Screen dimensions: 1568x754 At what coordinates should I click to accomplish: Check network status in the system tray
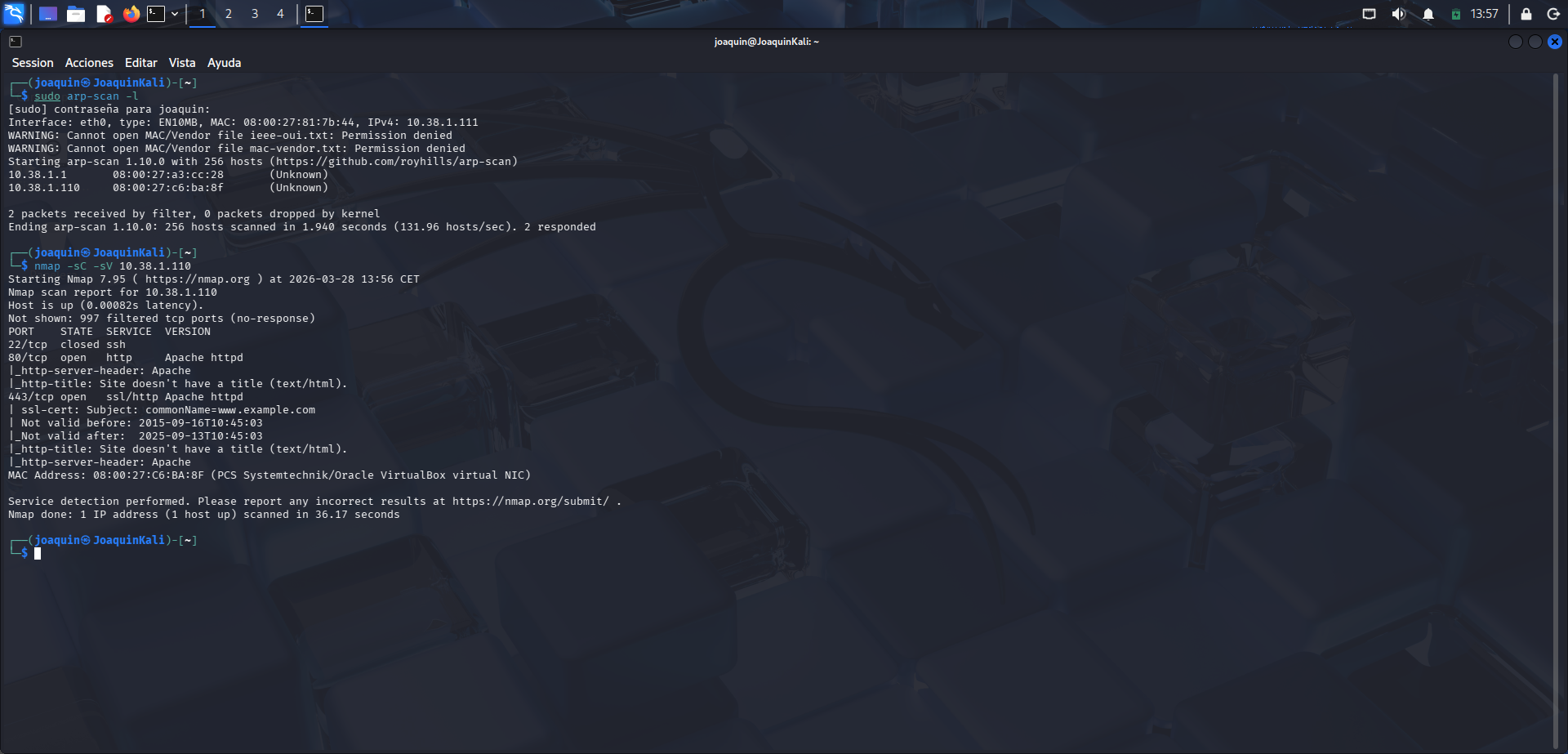tap(1369, 14)
